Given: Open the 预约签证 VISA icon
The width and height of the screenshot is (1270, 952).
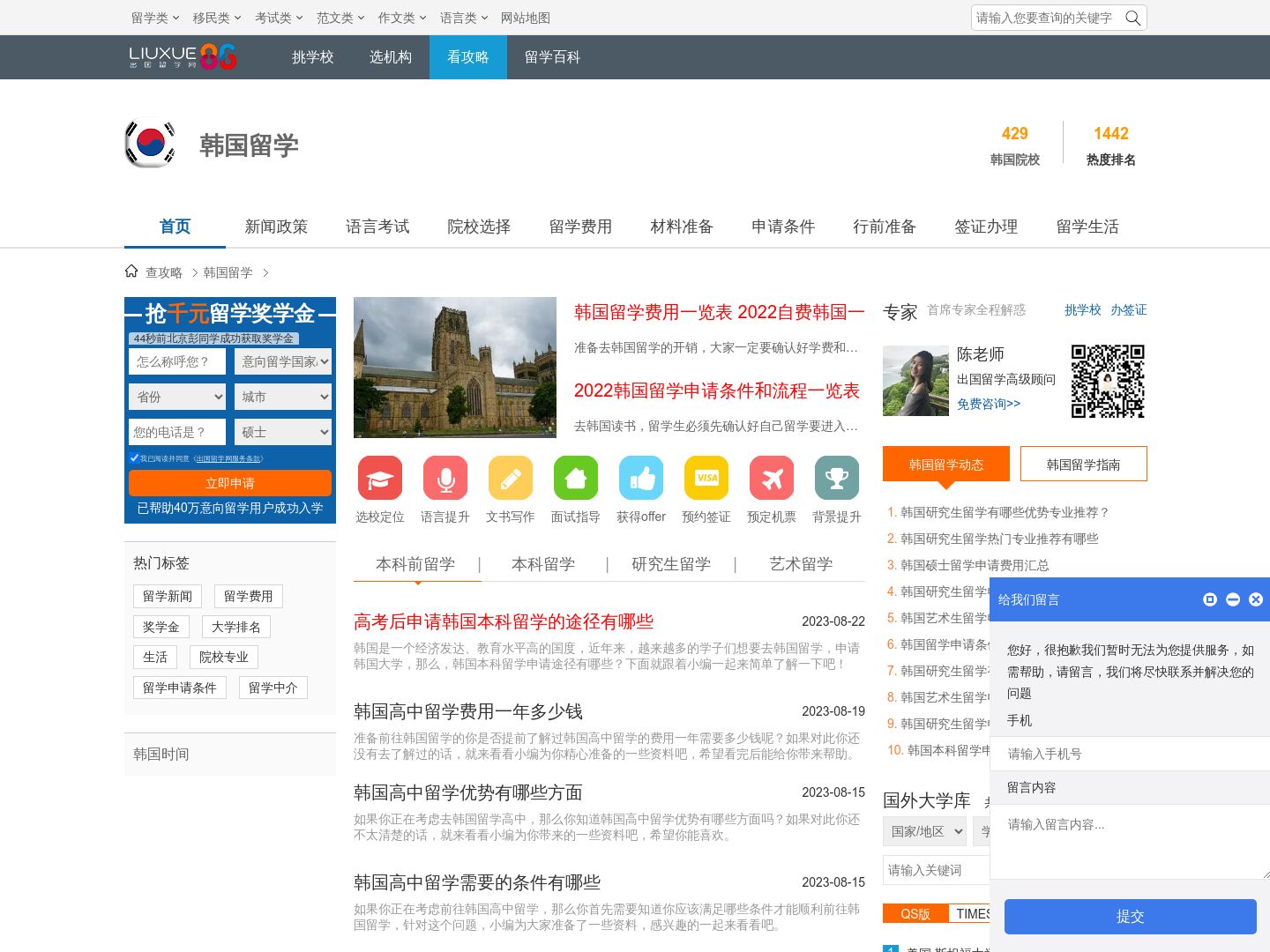Looking at the screenshot, I should pos(706,478).
